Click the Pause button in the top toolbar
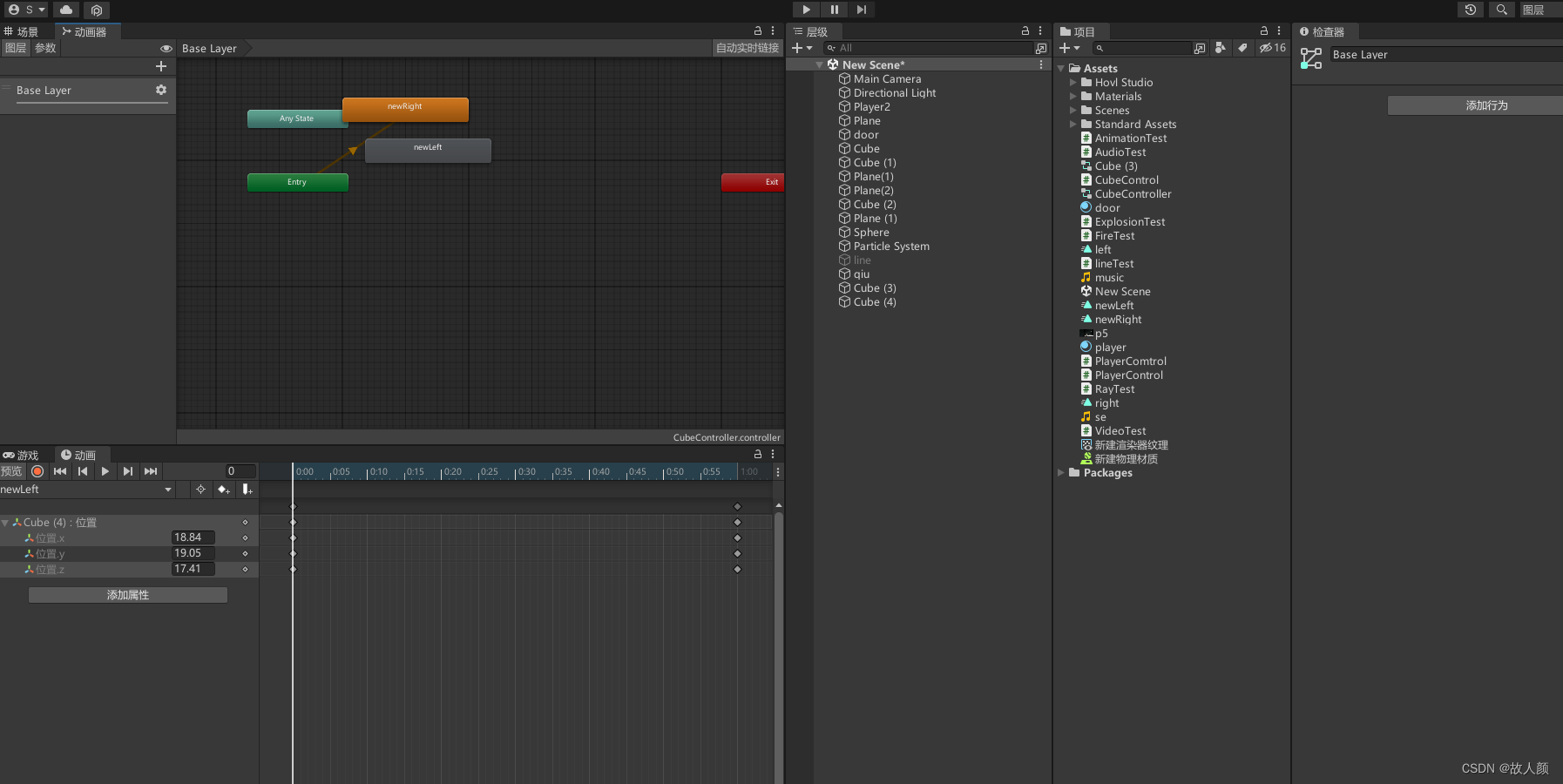 833,10
